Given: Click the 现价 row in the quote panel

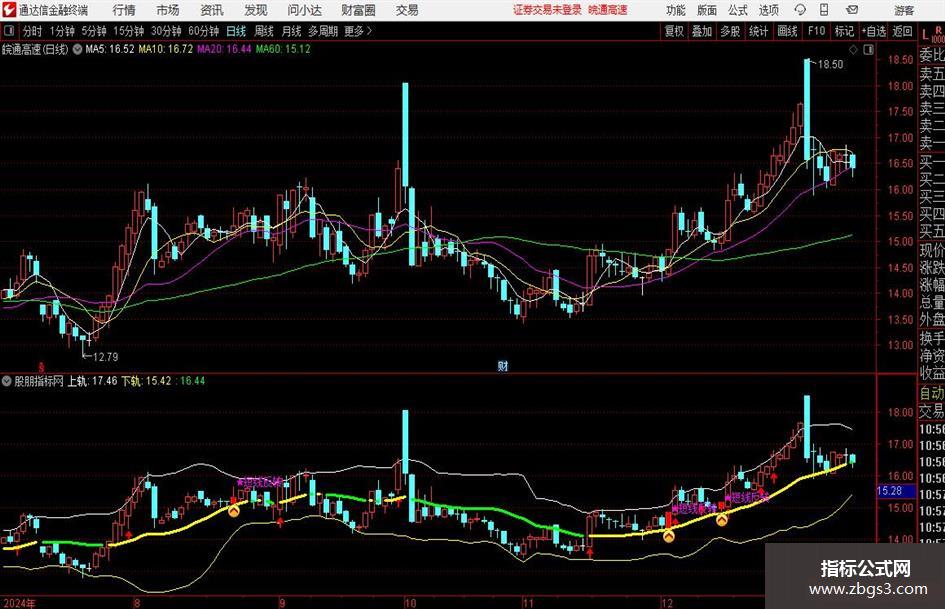Looking at the screenshot, I should [932, 250].
